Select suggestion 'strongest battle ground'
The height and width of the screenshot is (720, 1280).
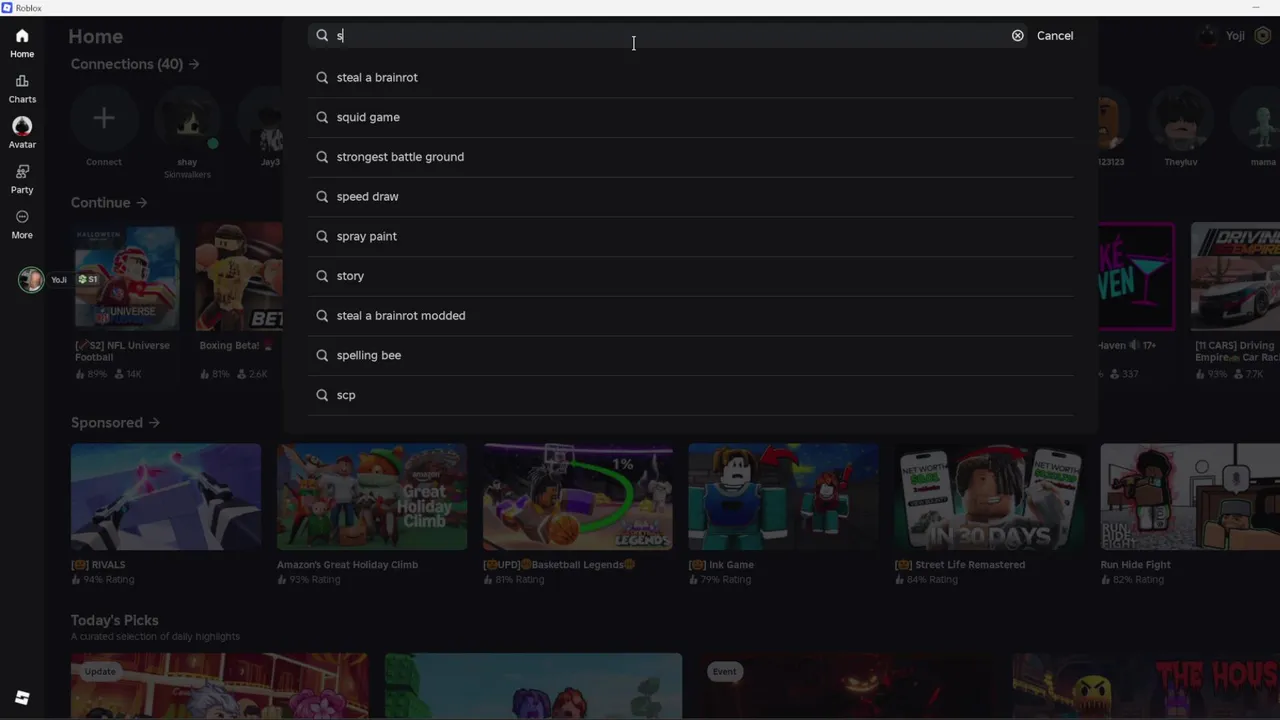click(691, 157)
